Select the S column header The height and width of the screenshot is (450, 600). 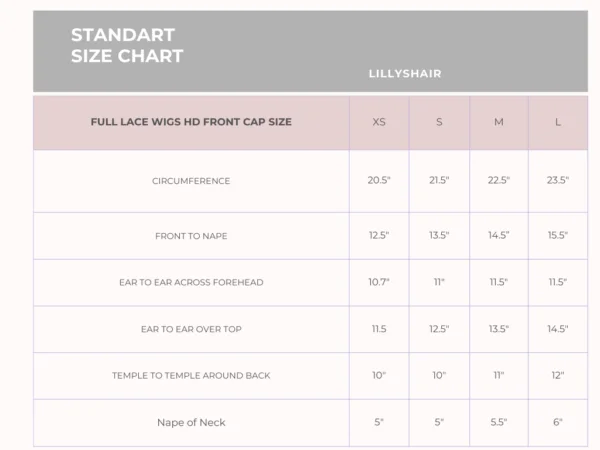click(x=439, y=122)
